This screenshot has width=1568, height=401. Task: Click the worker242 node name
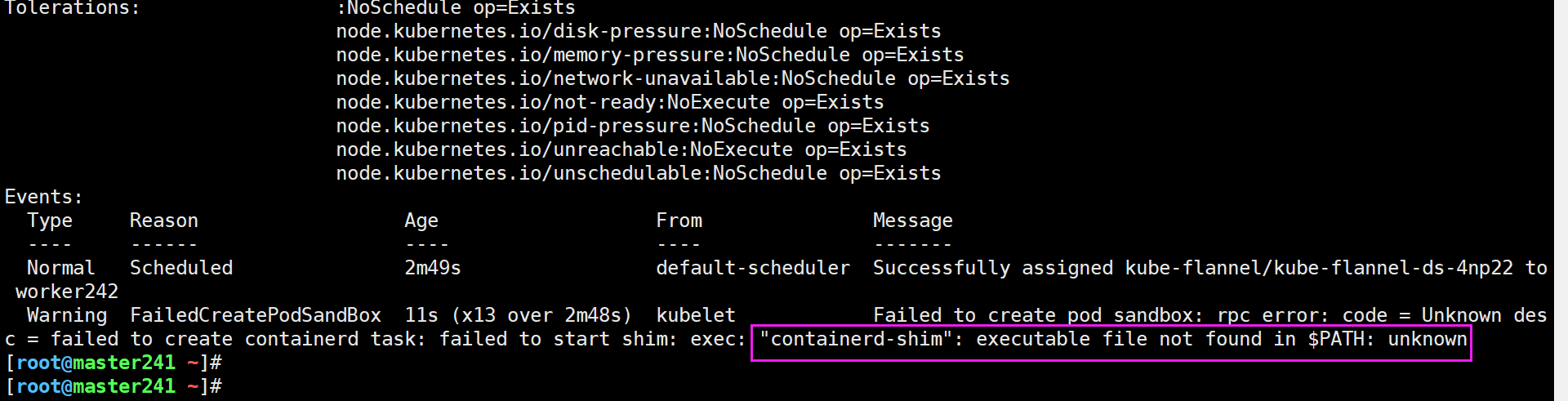click(x=66, y=292)
